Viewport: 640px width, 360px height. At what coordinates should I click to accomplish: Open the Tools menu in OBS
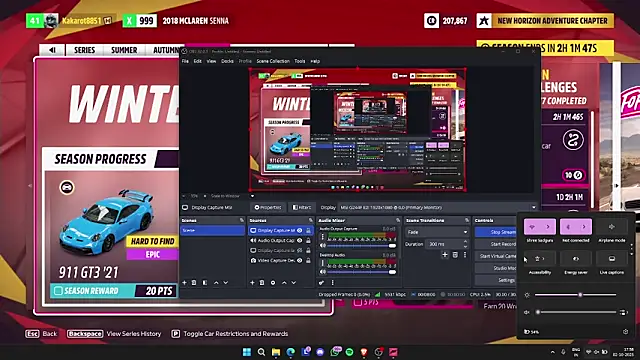300,61
